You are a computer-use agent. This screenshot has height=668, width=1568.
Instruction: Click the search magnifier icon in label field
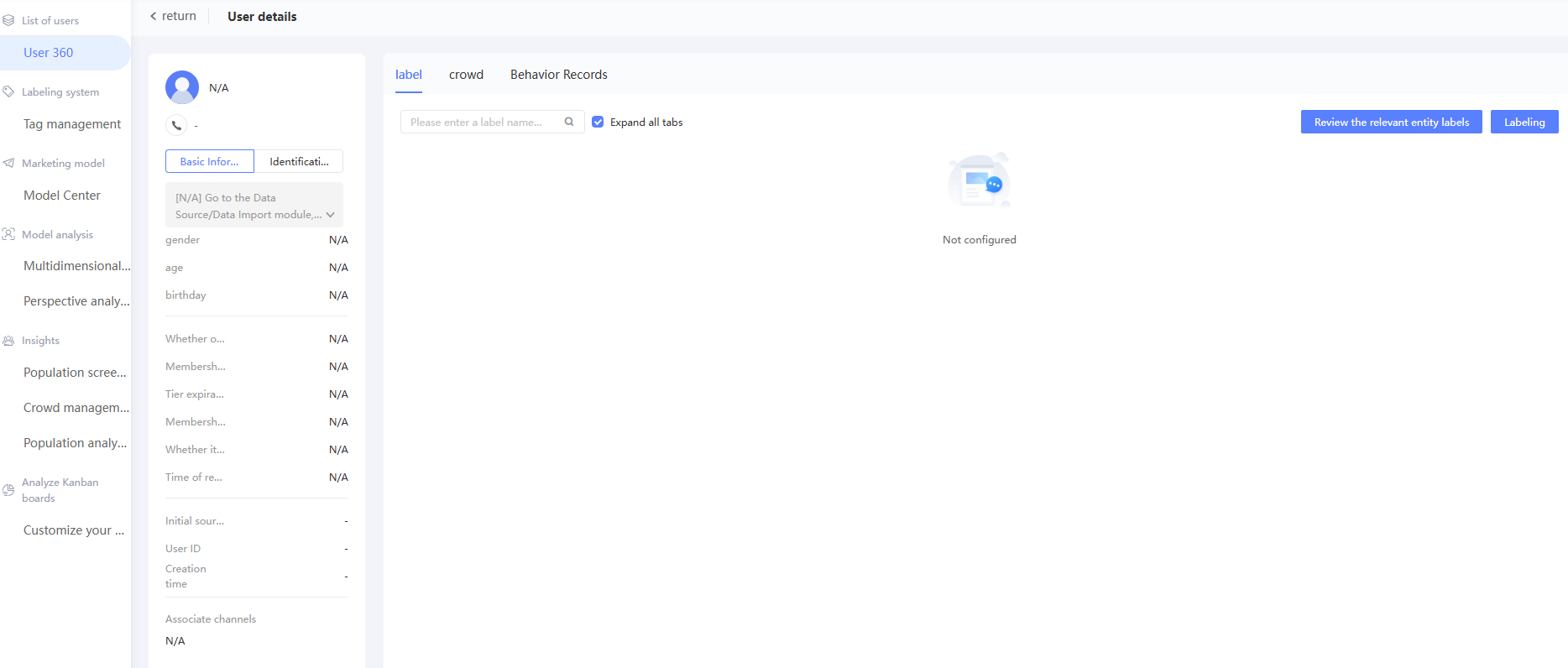pyautogui.click(x=569, y=122)
